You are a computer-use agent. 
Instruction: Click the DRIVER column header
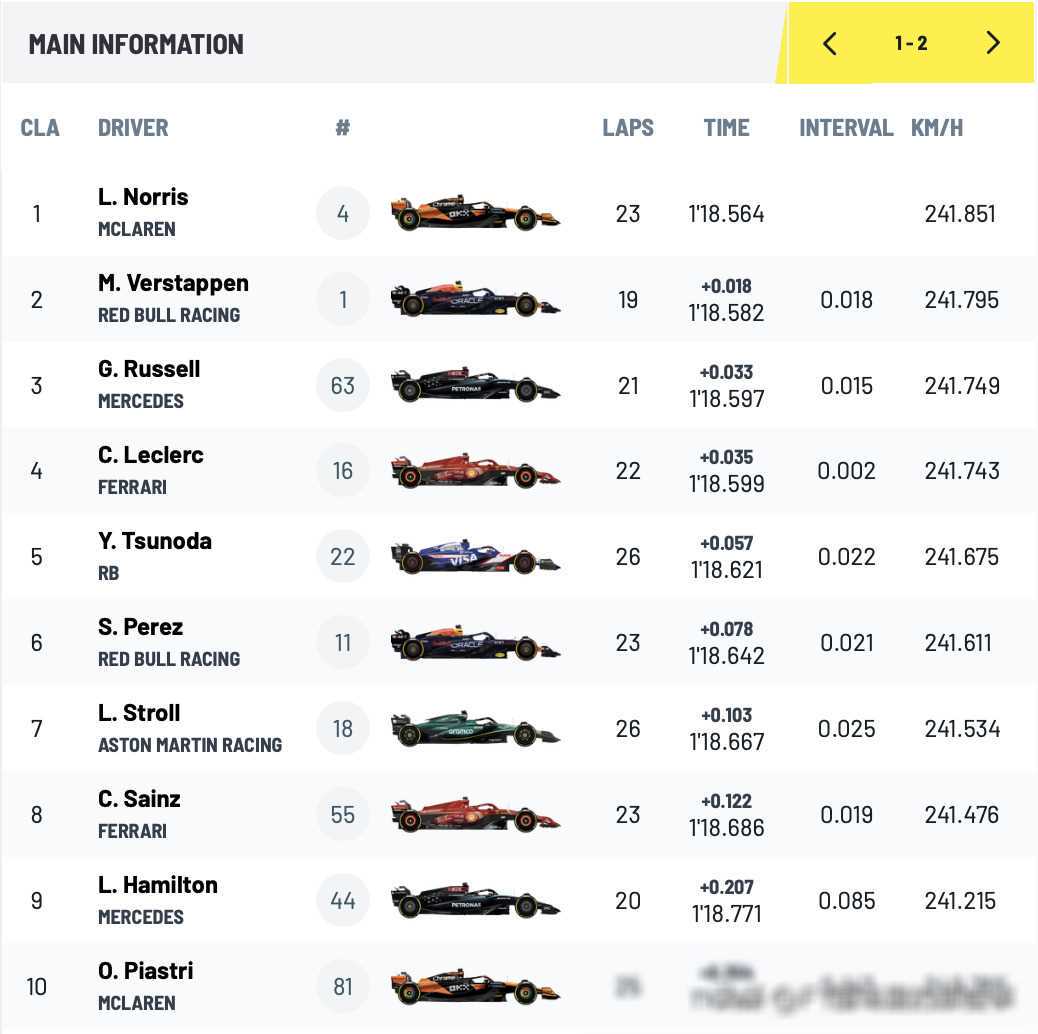133,128
